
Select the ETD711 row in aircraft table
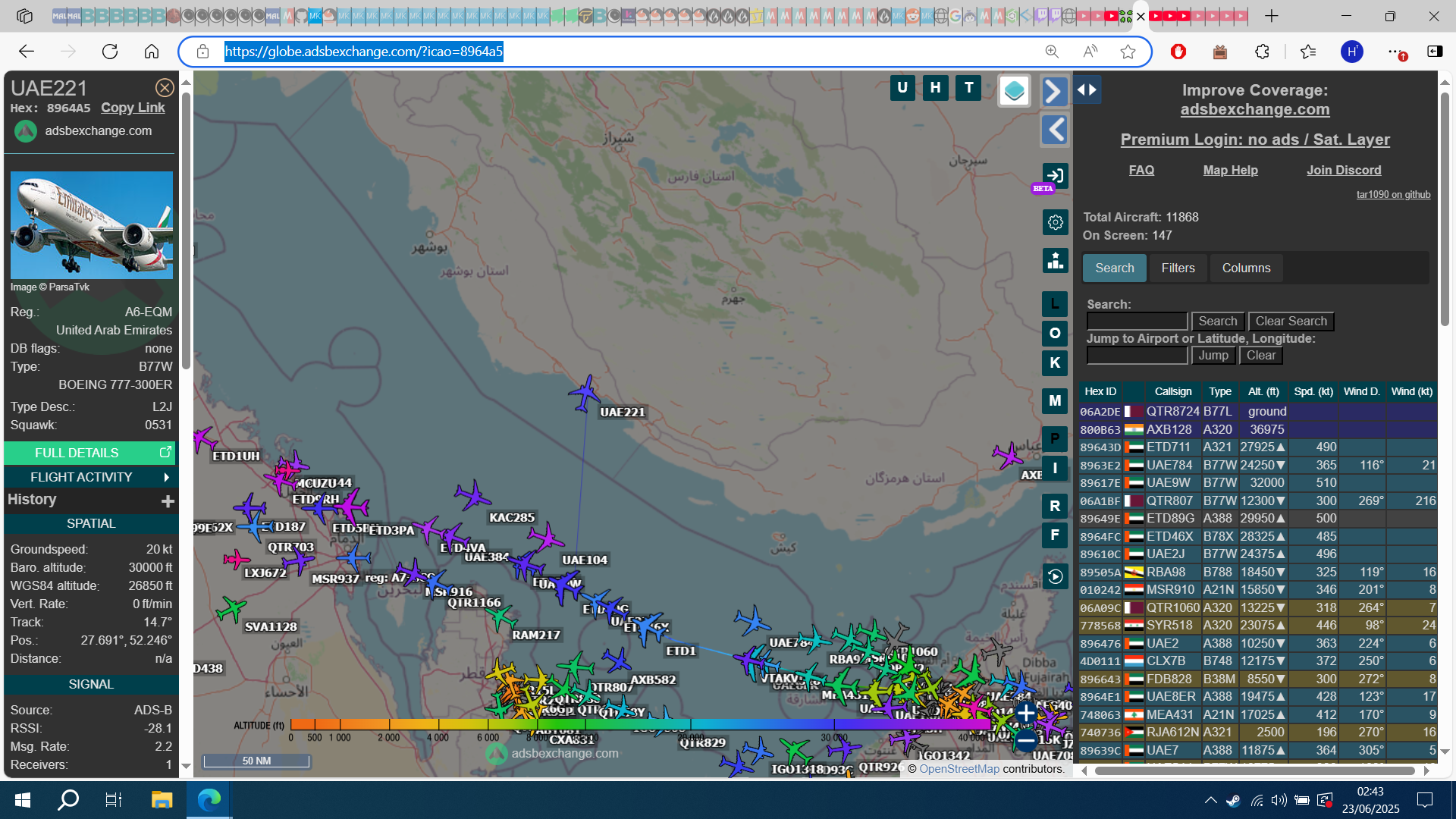1257,447
